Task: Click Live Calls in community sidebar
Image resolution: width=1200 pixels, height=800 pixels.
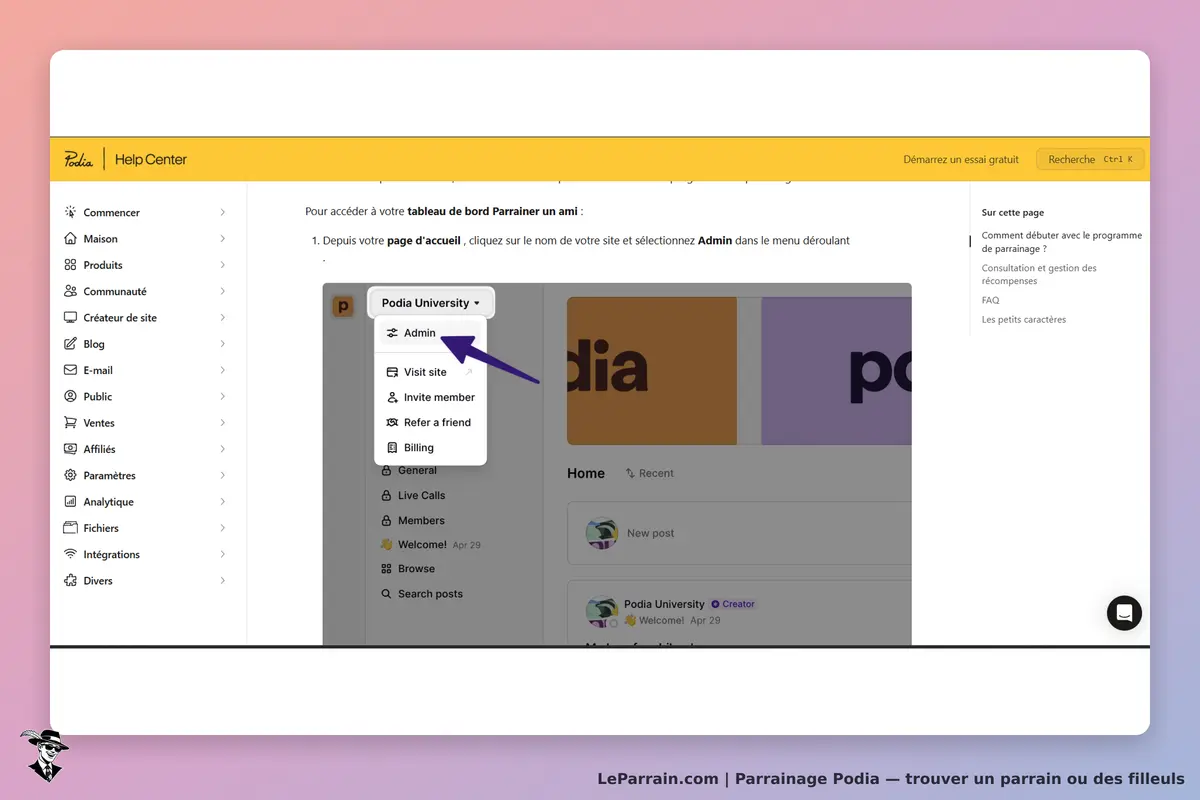Action: (413, 495)
